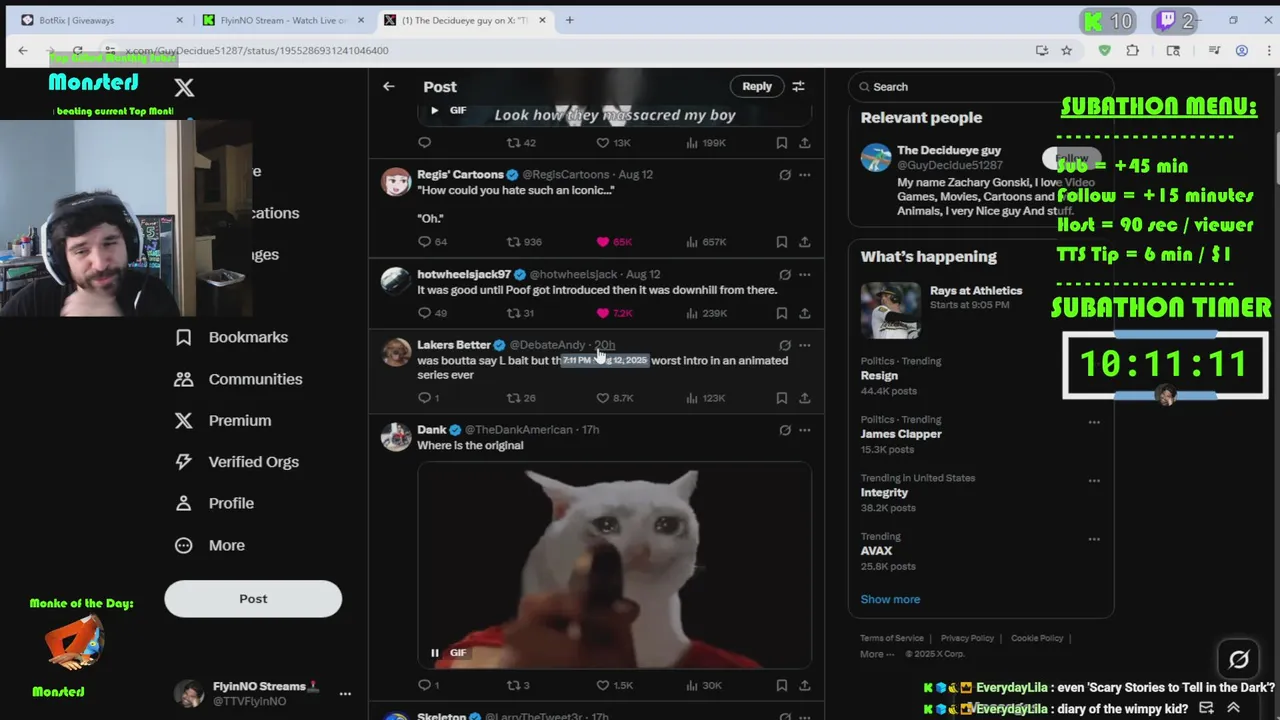Viewport: 1280px width, 720px height.
Task: Click the white Post button
Action: (x=253, y=599)
